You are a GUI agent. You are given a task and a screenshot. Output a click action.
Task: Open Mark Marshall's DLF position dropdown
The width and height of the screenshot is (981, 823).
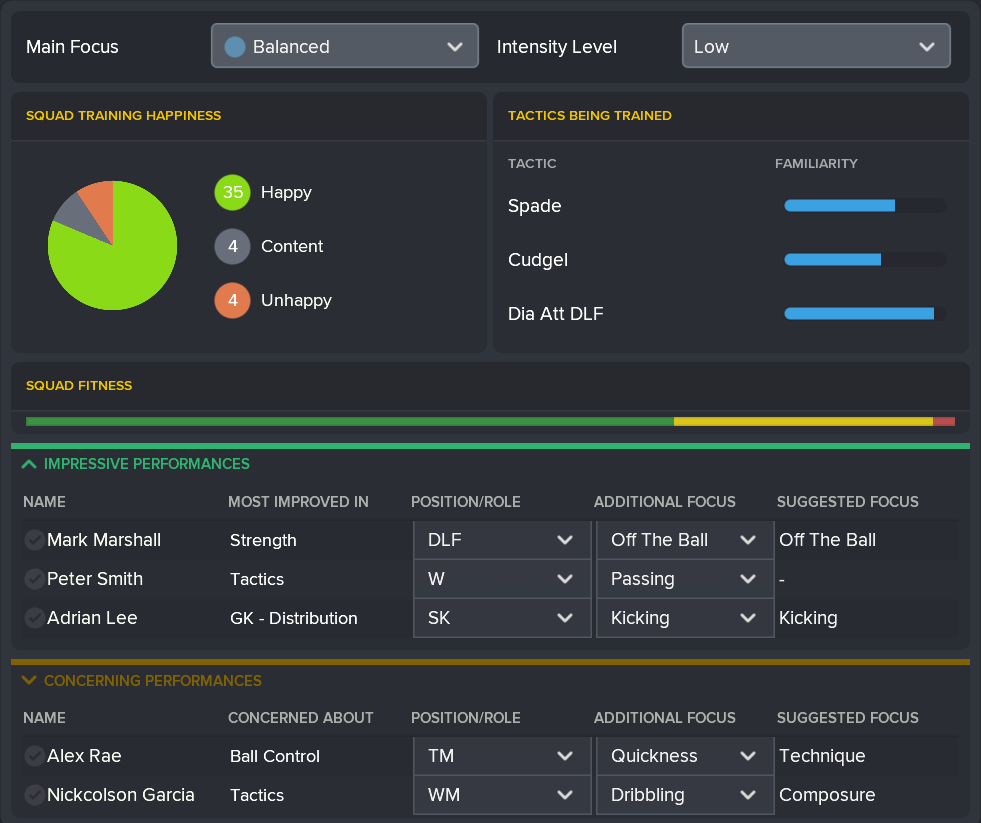[x=501, y=540]
